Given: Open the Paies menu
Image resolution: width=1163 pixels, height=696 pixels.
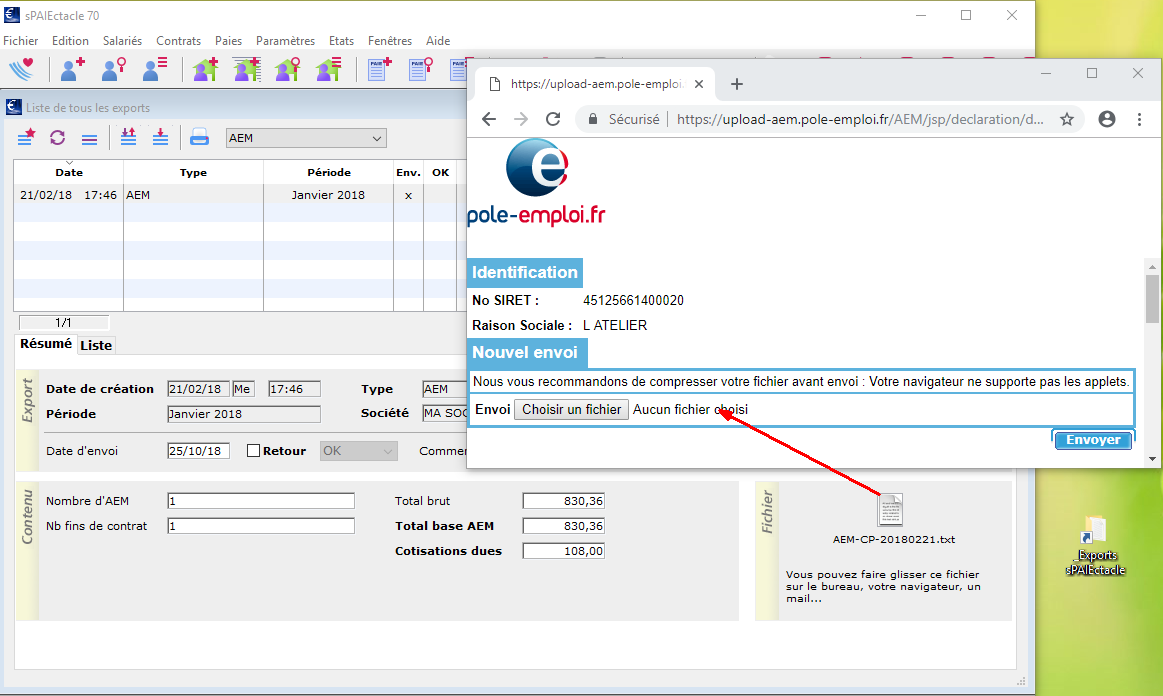Looking at the screenshot, I should click(x=228, y=41).
